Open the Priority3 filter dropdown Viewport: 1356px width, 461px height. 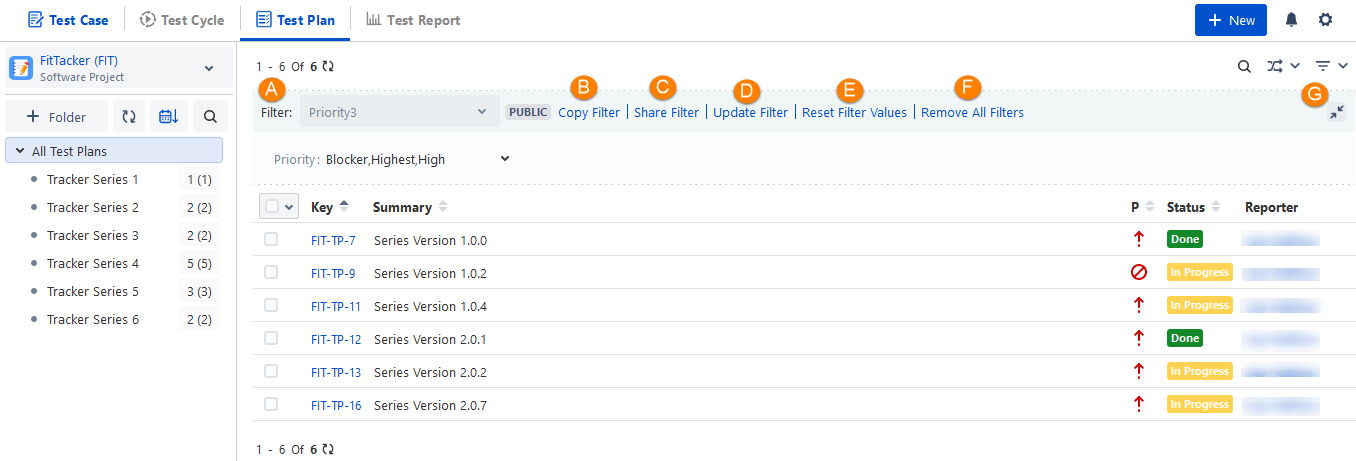click(x=398, y=112)
